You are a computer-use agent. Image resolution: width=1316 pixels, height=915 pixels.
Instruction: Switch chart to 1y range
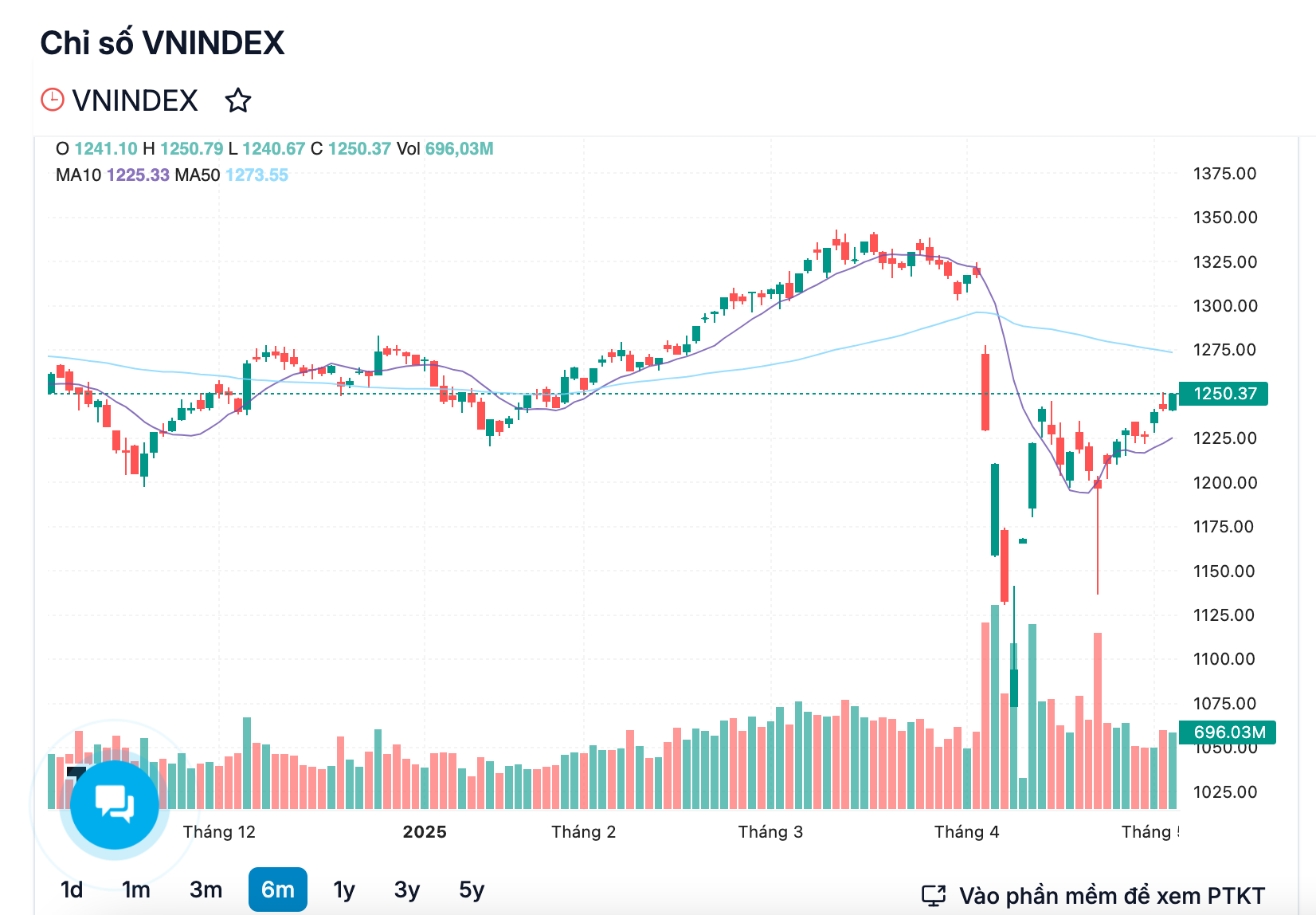click(x=344, y=889)
